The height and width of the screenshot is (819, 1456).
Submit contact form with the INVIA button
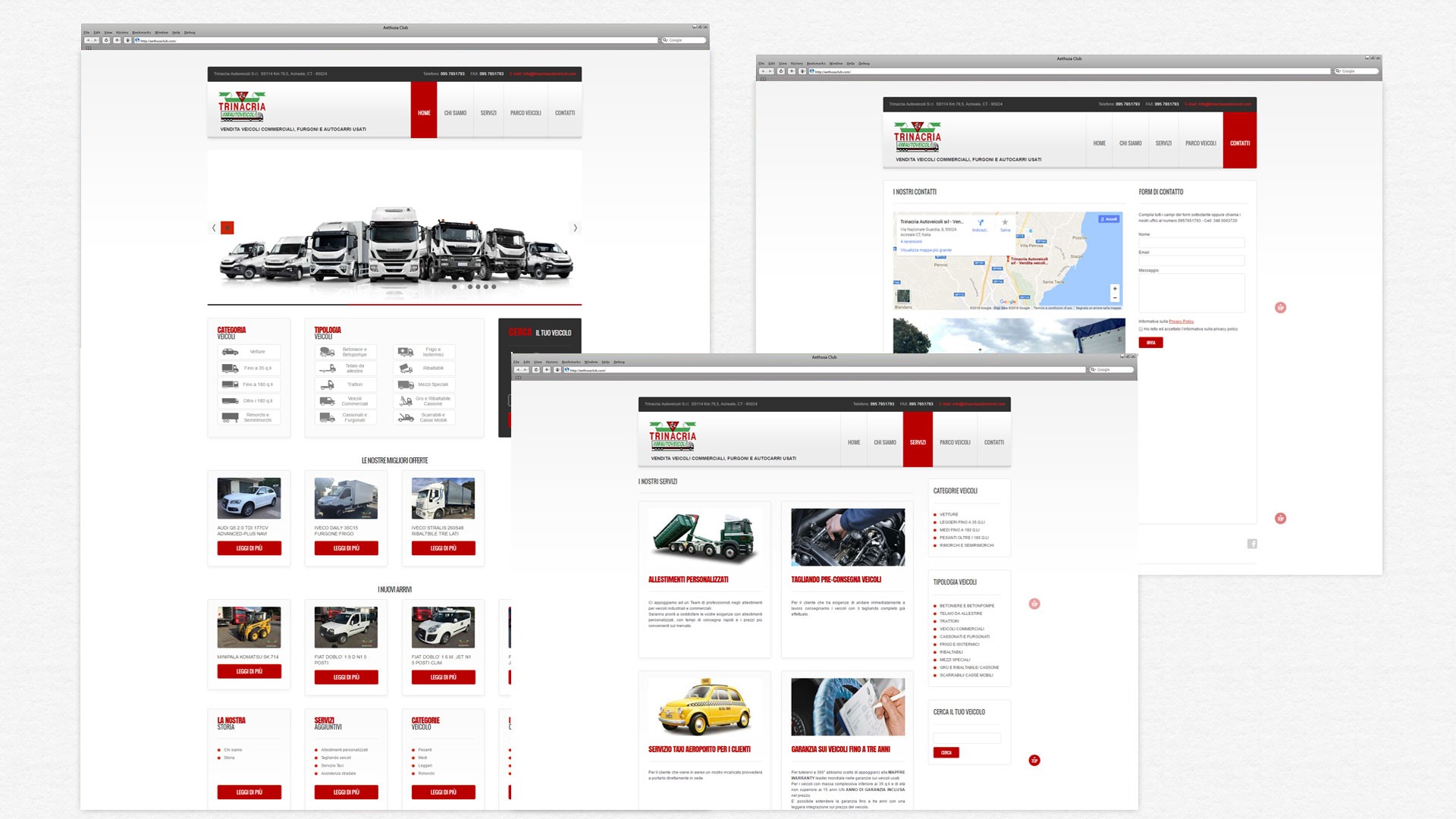[1150, 343]
